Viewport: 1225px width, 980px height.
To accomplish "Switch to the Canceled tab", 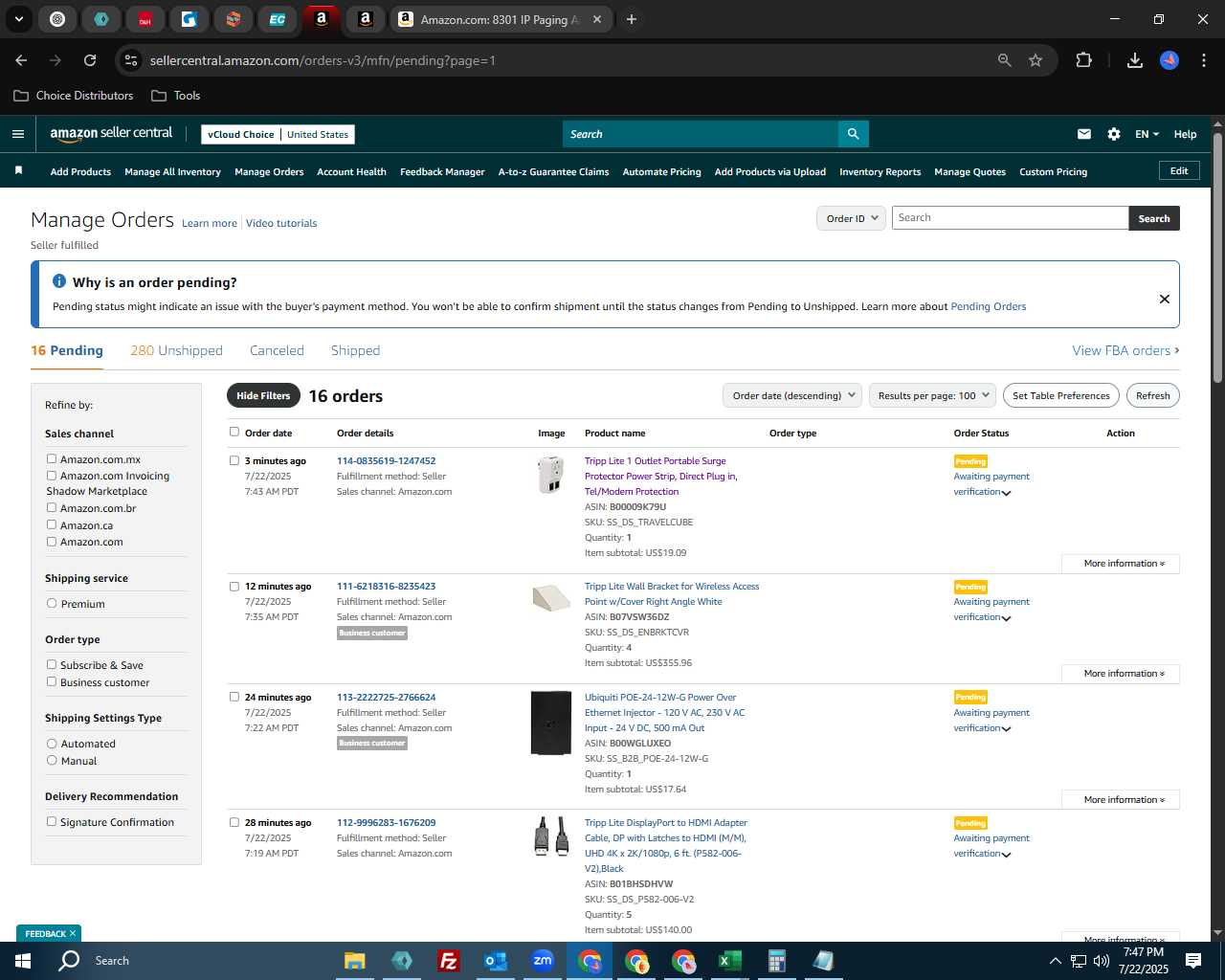I will (277, 350).
